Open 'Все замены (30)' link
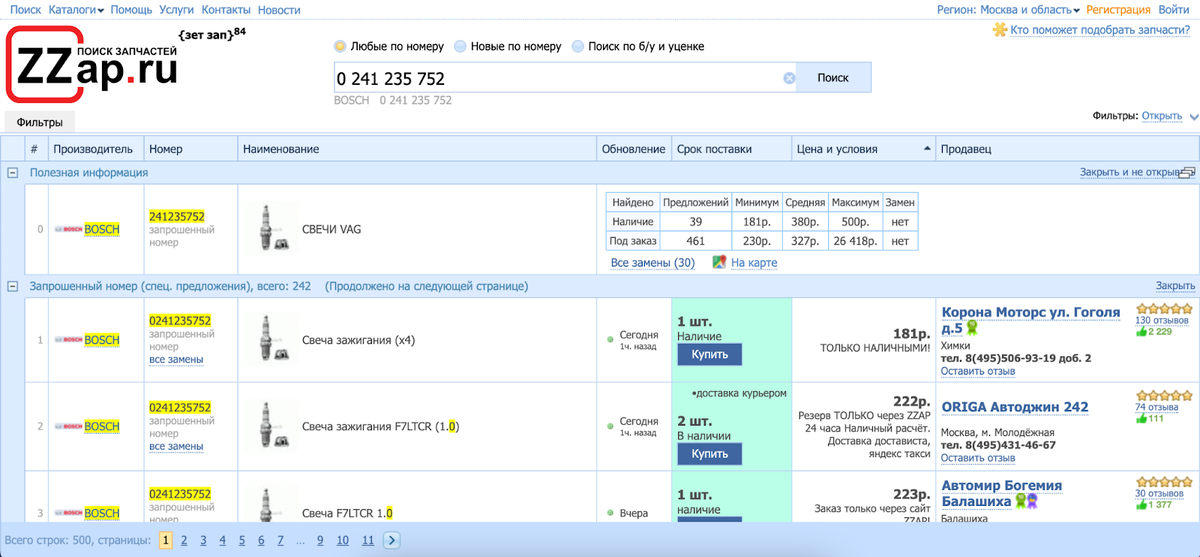This screenshot has height=557, width=1200. coord(652,263)
